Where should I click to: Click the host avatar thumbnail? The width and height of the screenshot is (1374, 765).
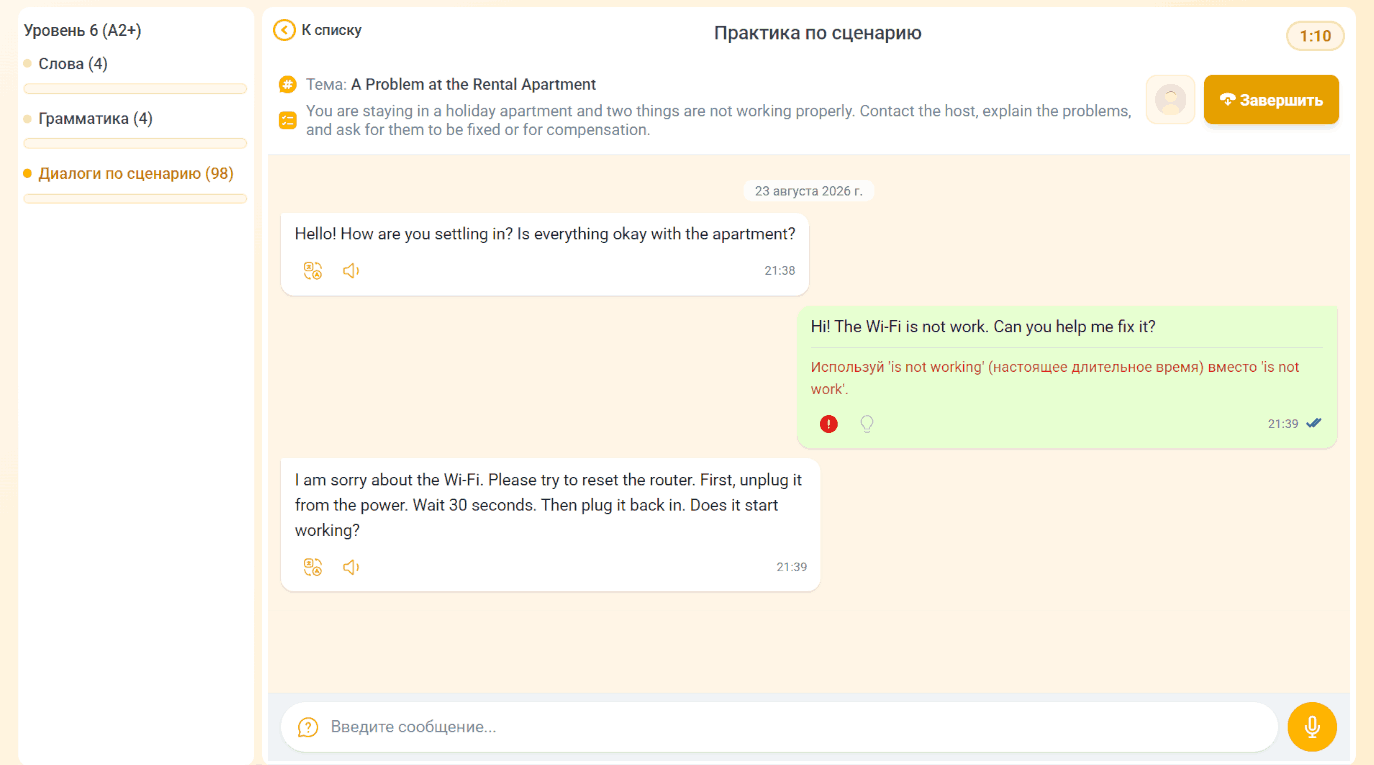1170,100
